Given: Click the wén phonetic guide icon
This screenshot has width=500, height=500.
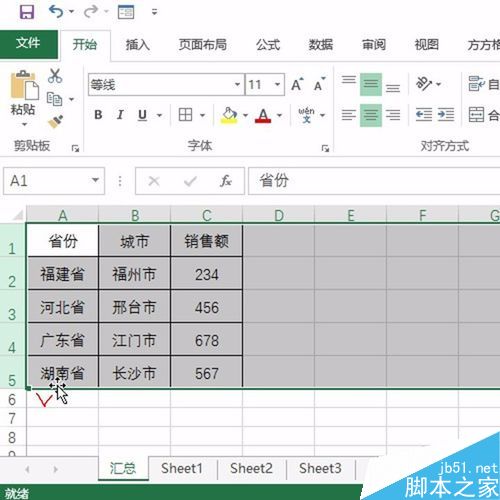Looking at the screenshot, I should [x=306, y=115].
